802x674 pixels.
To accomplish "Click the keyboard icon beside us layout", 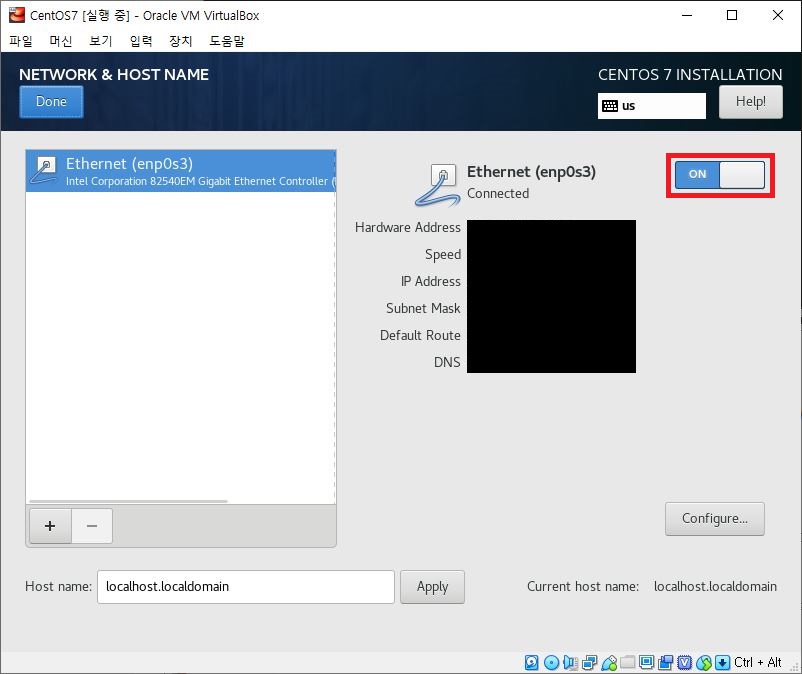I will click(x=610, y=106).
